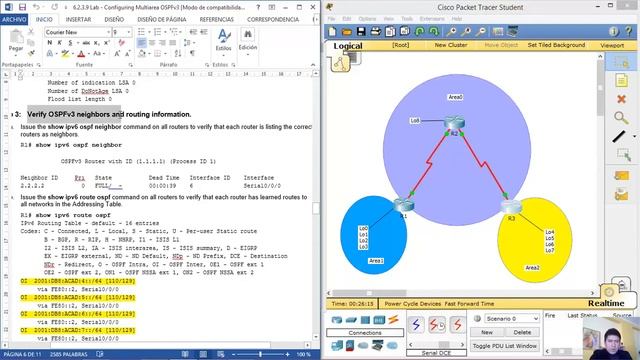Screen dimensions: 640x360
Task: Select the red X Delete tool
Action: (621, 99)
